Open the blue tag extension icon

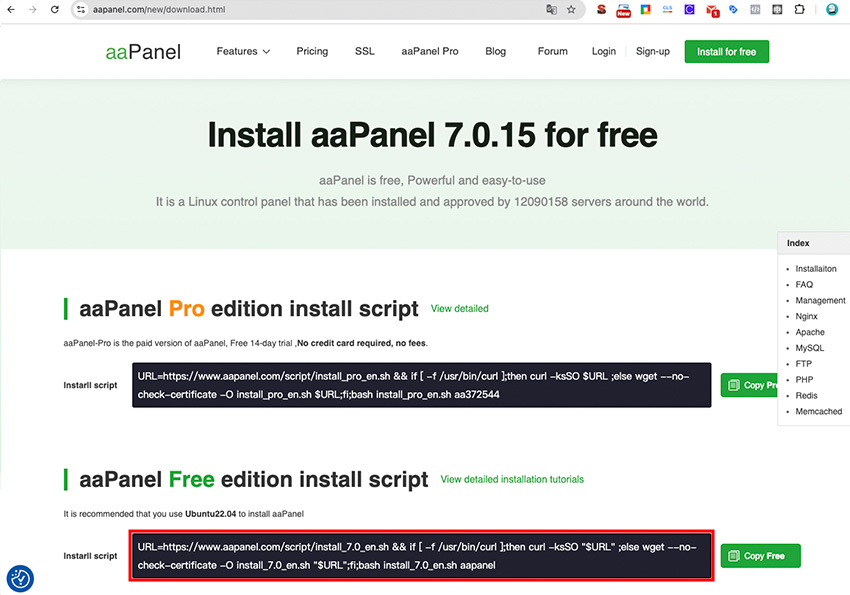pyautogui.click(x=733, y=9)
